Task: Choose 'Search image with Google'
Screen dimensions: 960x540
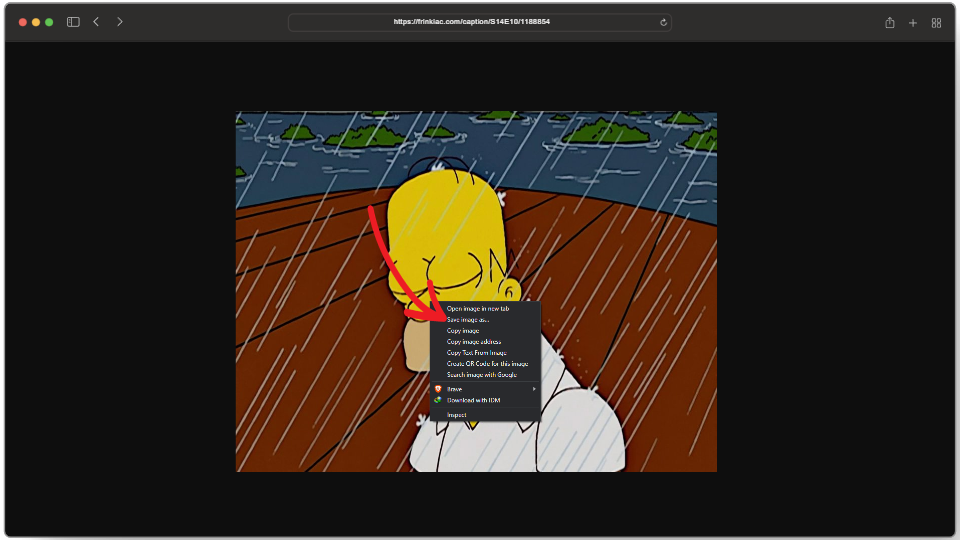Action: 486,375
